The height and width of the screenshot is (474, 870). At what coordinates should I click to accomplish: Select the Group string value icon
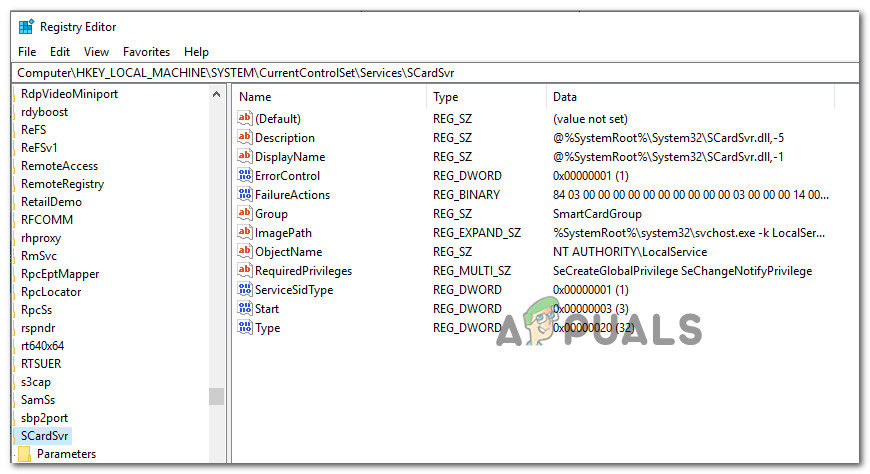coord(245,213)
